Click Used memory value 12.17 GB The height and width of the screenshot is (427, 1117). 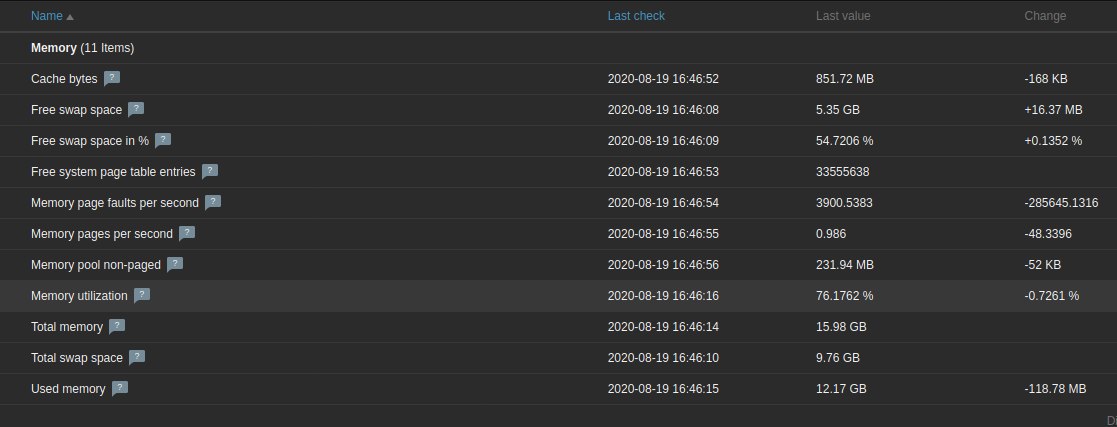pos(841,388)
